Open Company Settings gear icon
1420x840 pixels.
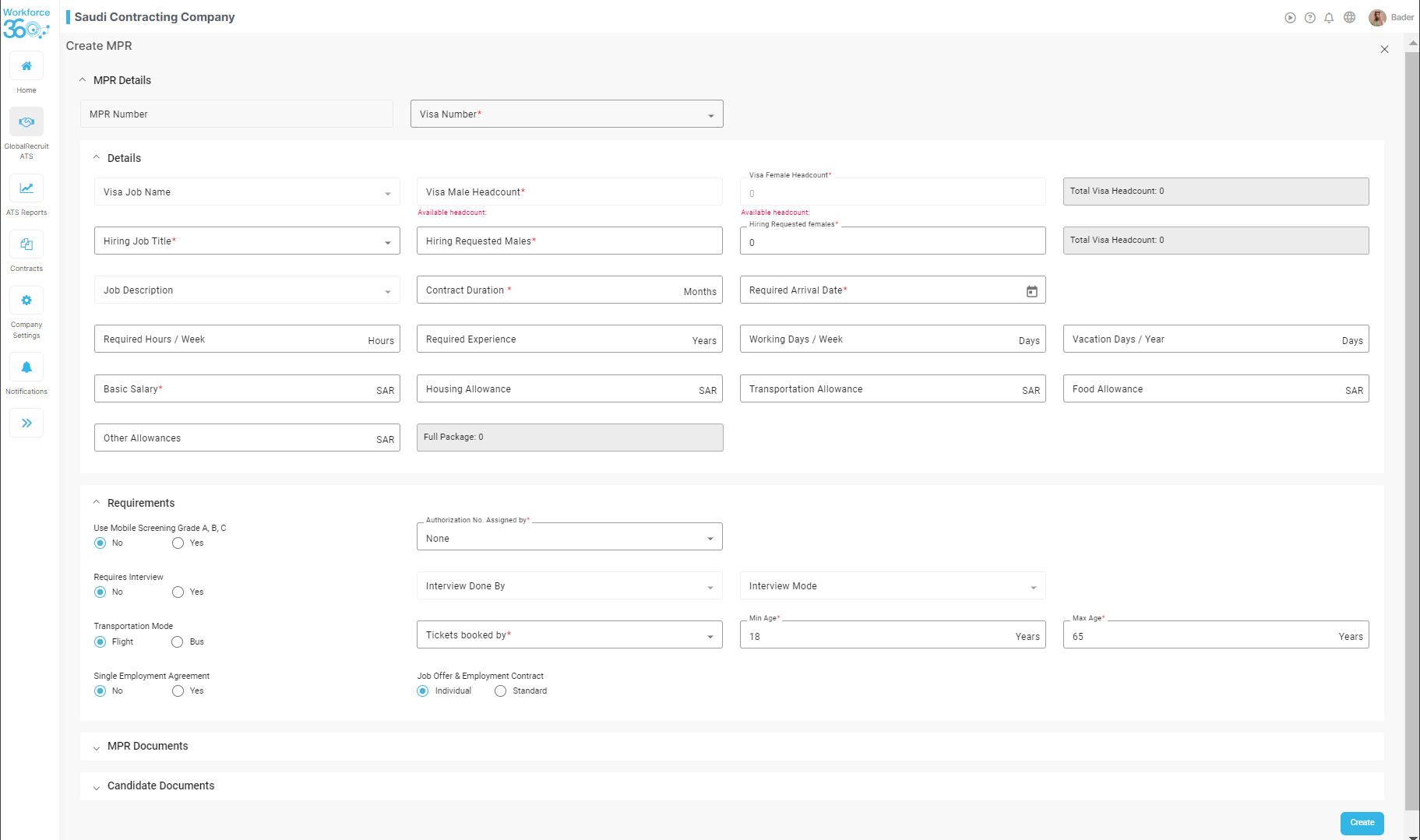tap(26, 301)
